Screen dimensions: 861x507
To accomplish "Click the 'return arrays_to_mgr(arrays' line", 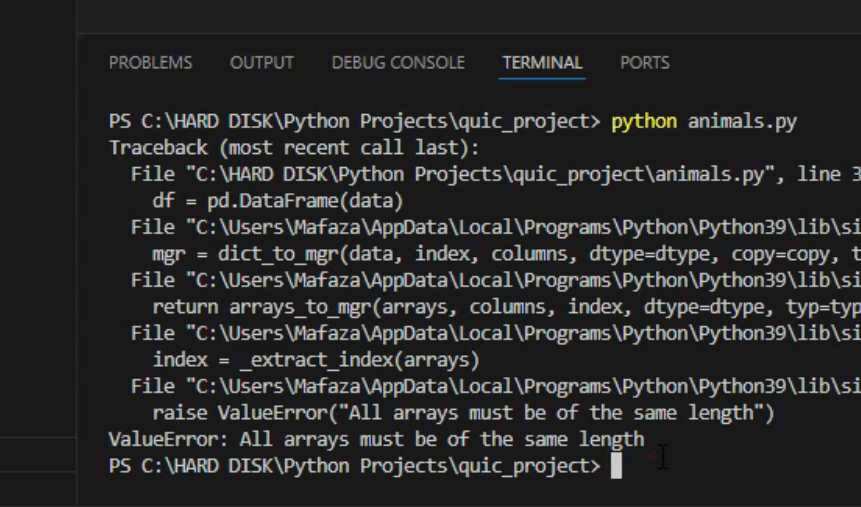I will pos(506,307).
